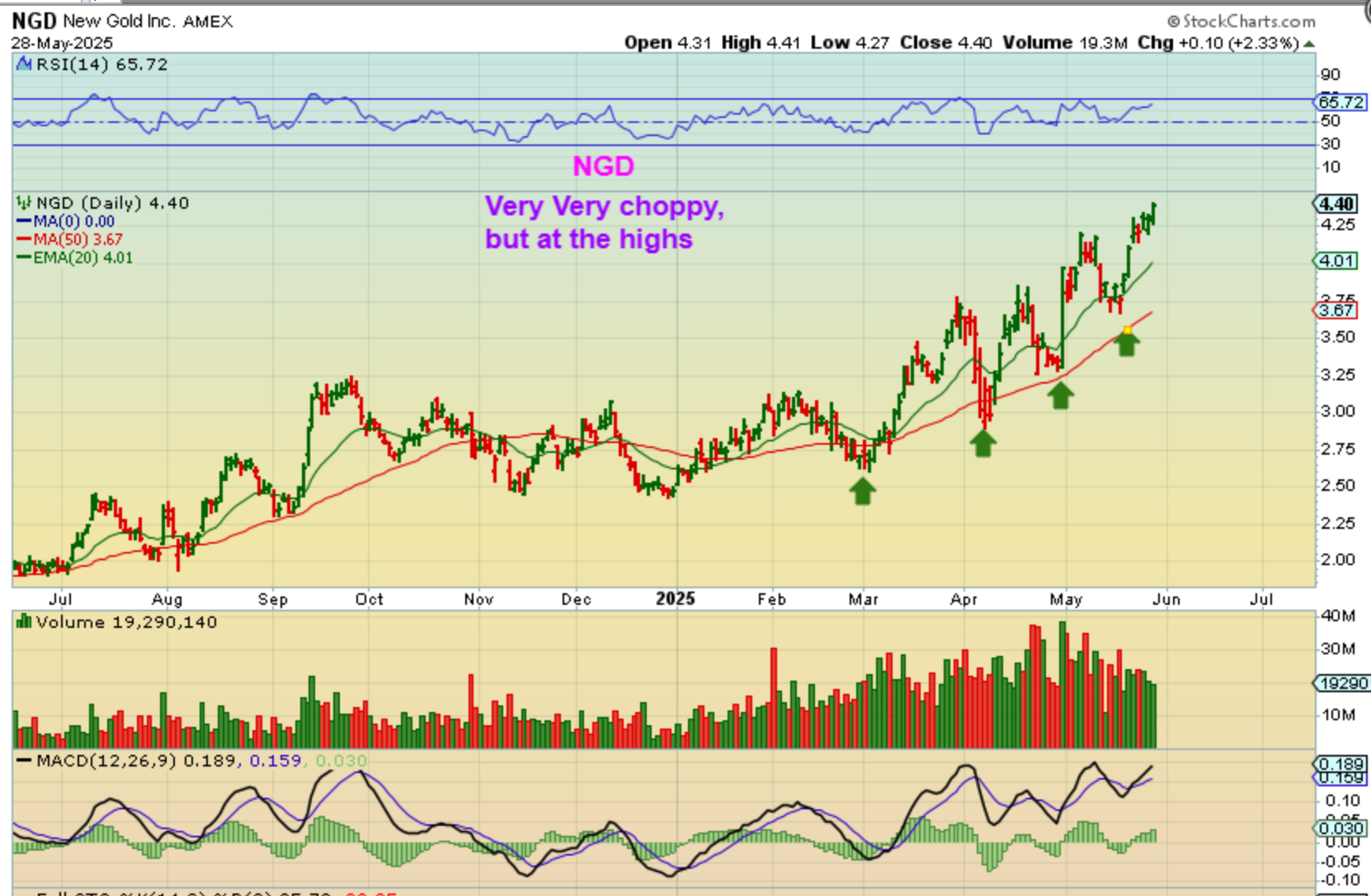The height and width of the screenshot is (896, 1371).
Task: Click the 'Oct' month label on time axis
Action: click(370, 599)
